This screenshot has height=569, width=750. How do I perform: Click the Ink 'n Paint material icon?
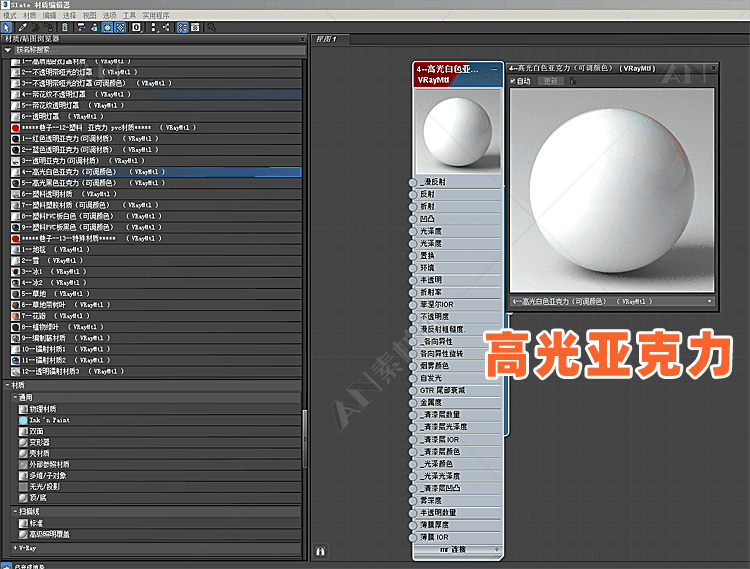[x=23, y=420]
